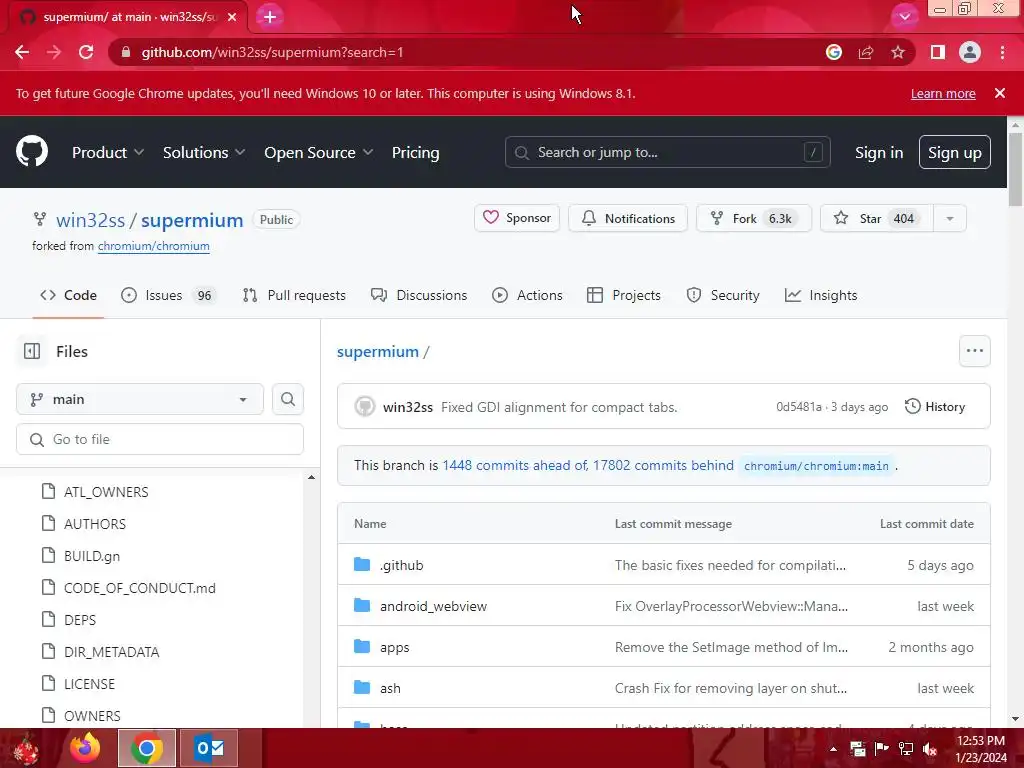This screenshot has height=768, width=1024.
Task: Click the Learn more link in the warning bar
Action: coord(943,93)
